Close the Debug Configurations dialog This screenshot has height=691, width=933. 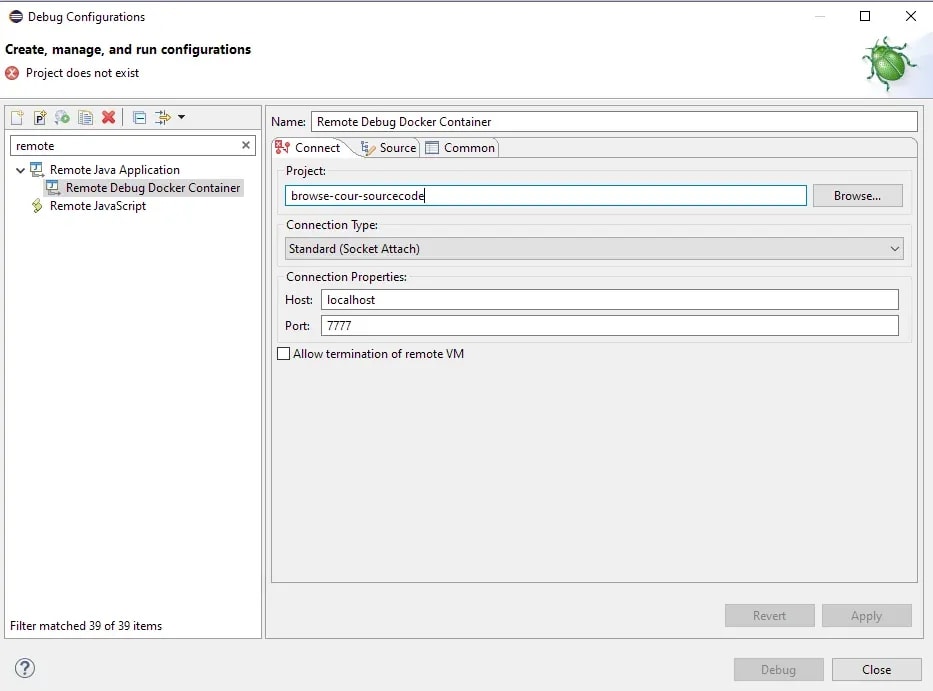[x=876, y=669]
